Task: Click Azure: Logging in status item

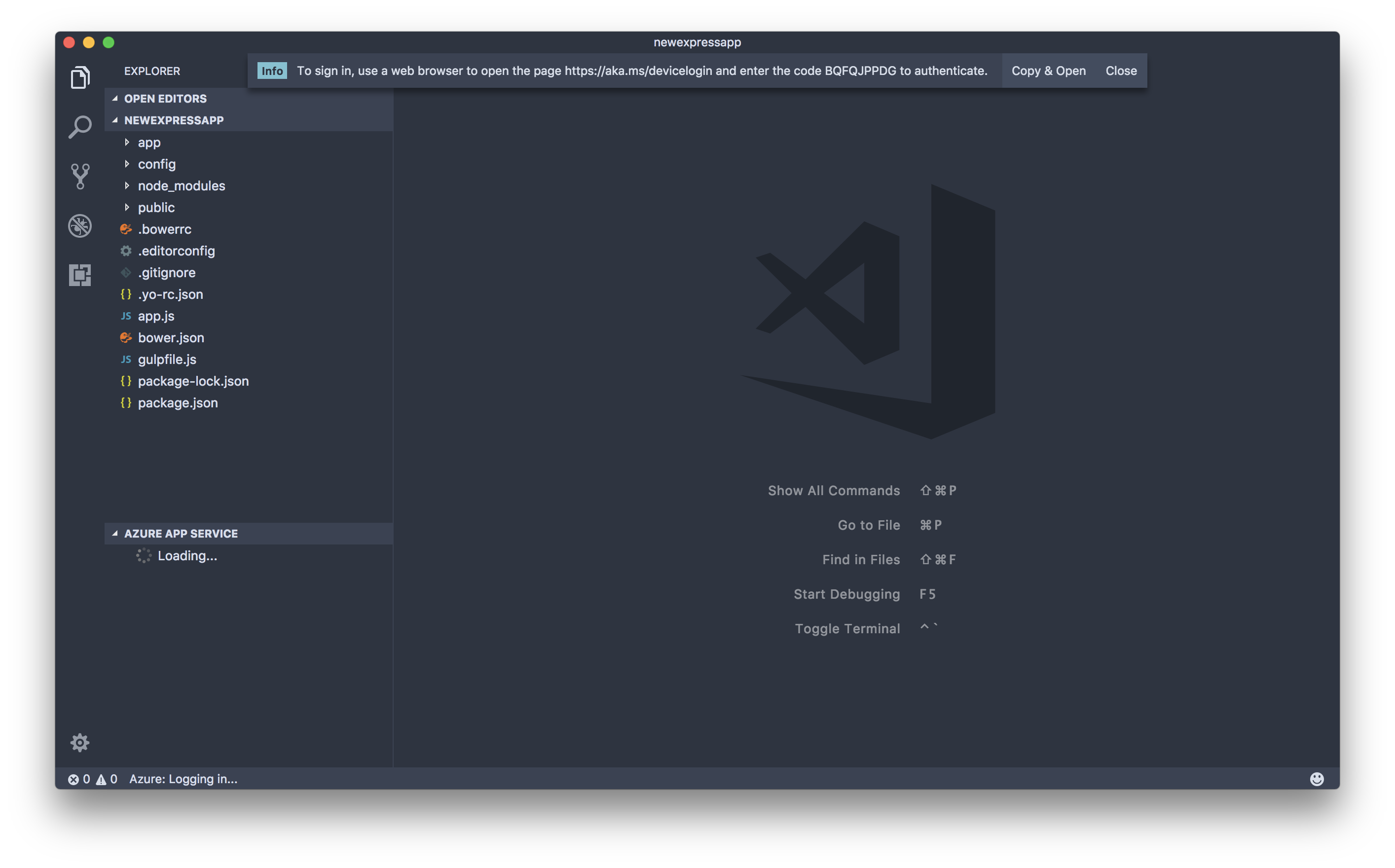Action: click(x=183, y=779)
